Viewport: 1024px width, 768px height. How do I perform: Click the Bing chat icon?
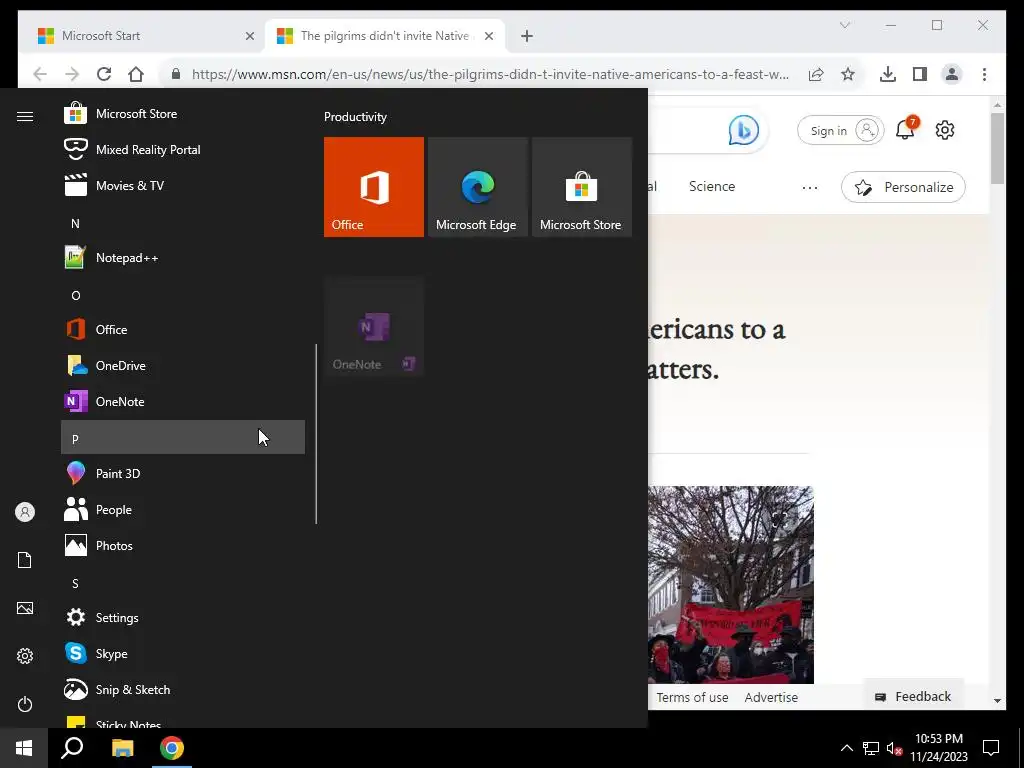point(743,131)
